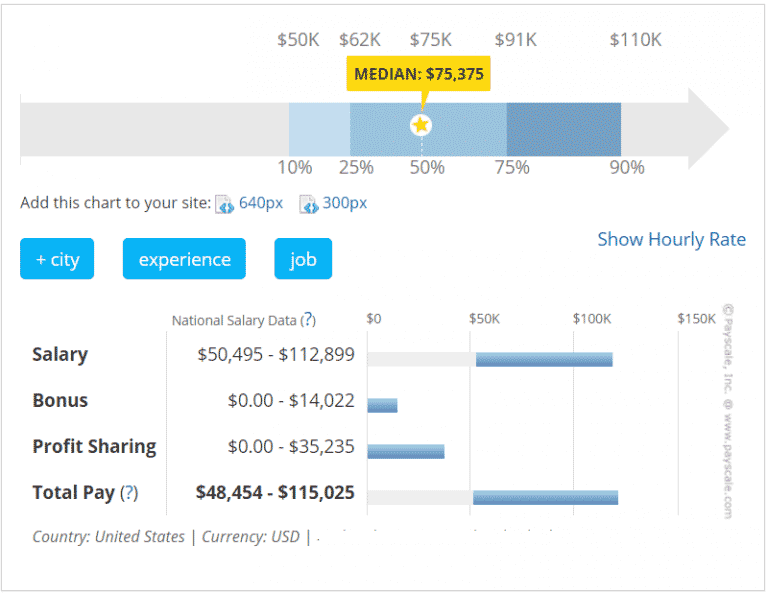Click the blue Salary range bar

tap(544, 359)
